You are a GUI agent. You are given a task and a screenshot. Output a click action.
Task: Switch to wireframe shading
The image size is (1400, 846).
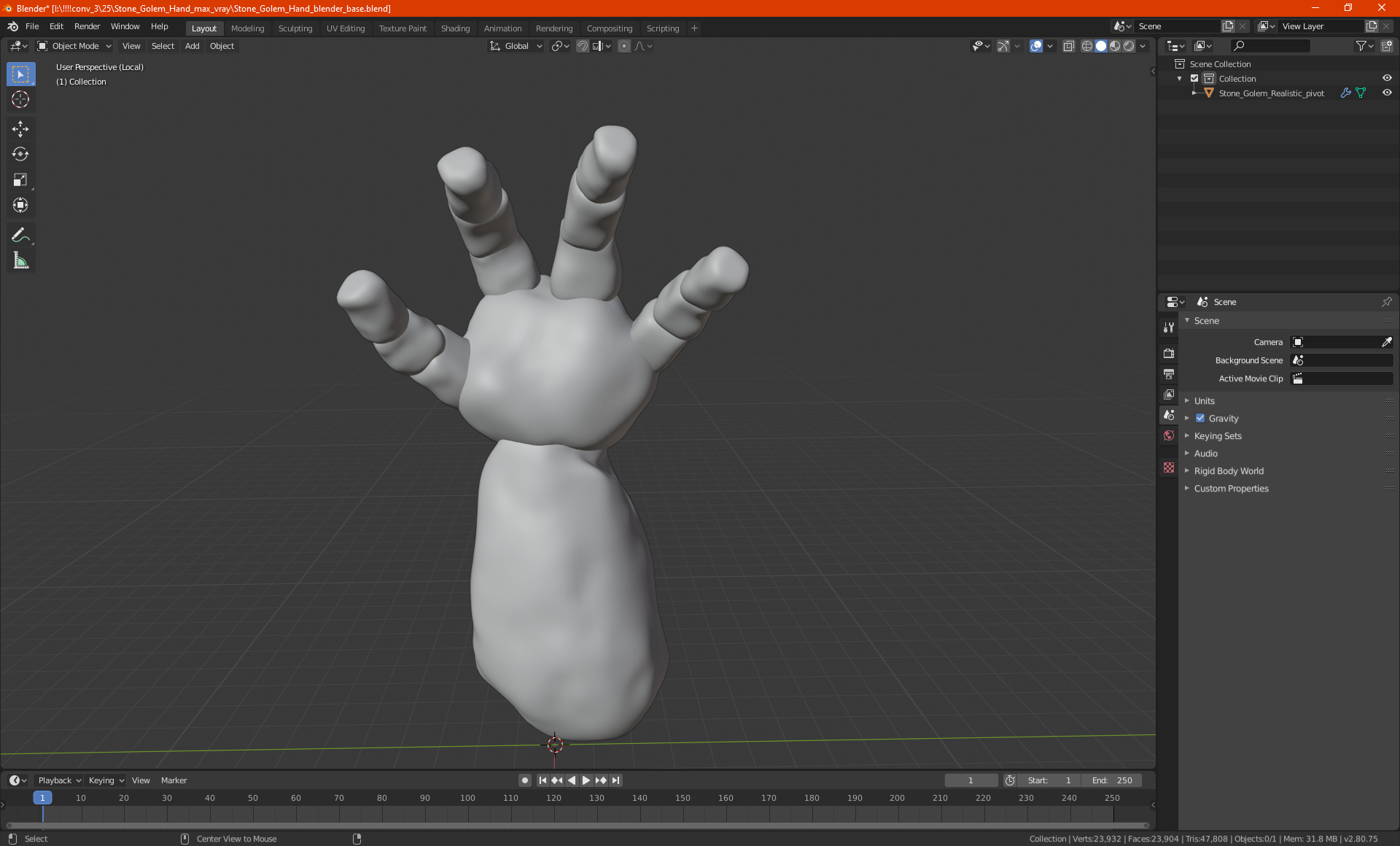[x=1086, y=46]
